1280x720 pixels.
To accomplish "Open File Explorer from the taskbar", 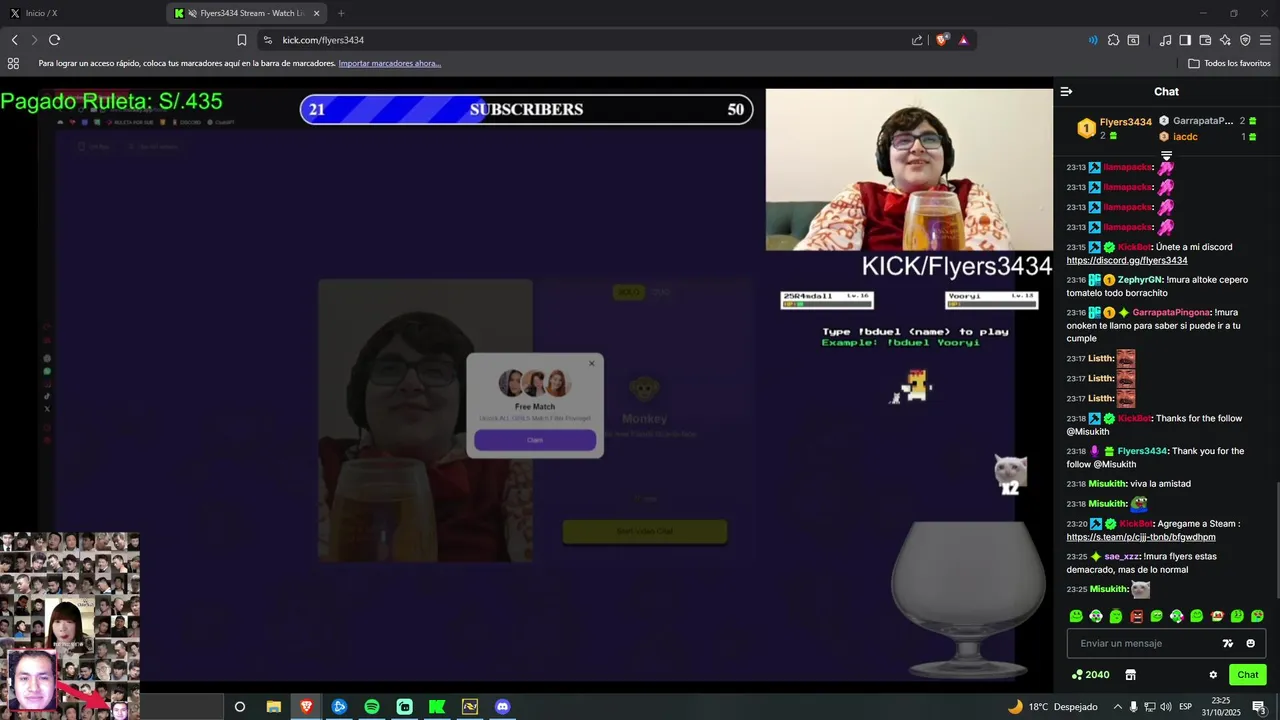I will pos(273,707).
